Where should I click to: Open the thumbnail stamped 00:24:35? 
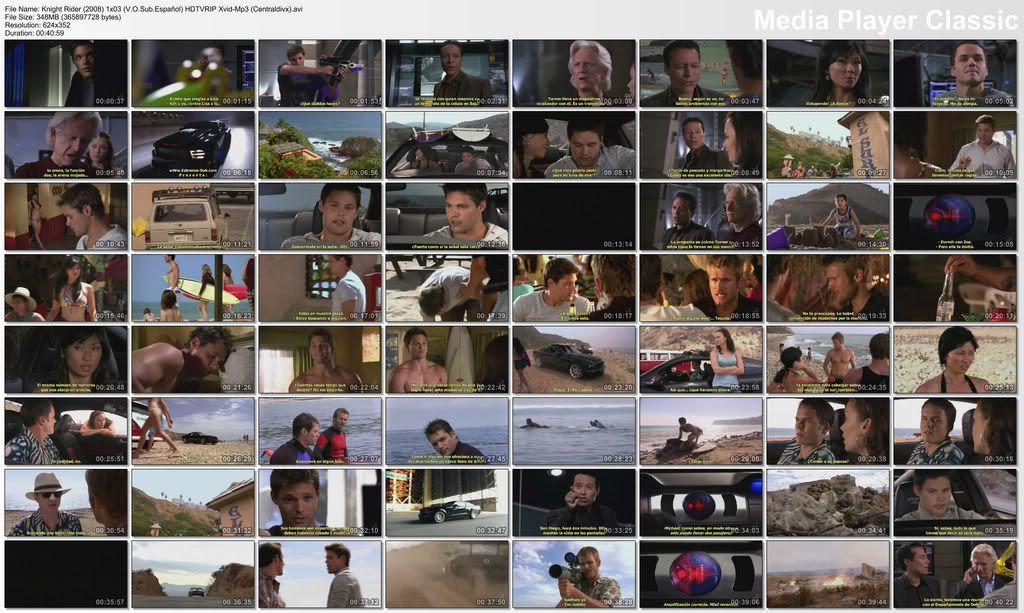(x=827, y=360)
